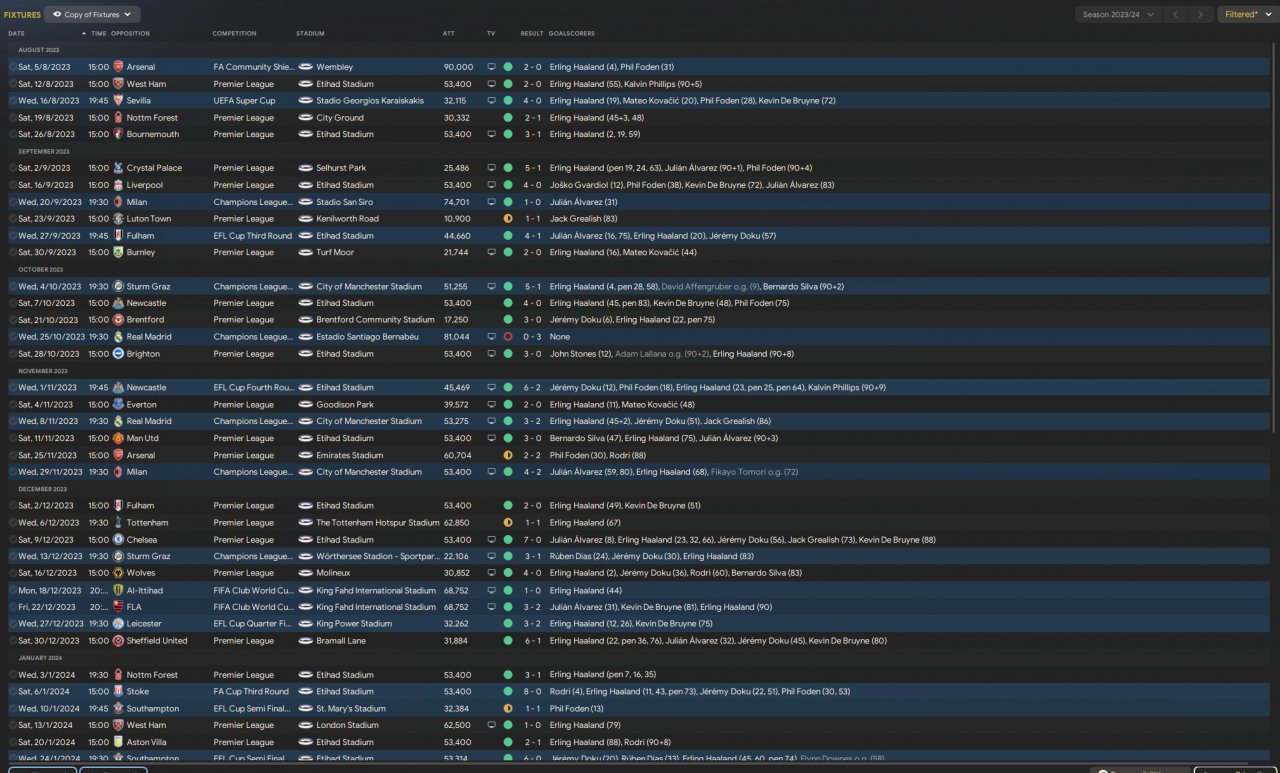Click the Chelsea club badge
The image size is (1280, 773).
coord(118,540)
